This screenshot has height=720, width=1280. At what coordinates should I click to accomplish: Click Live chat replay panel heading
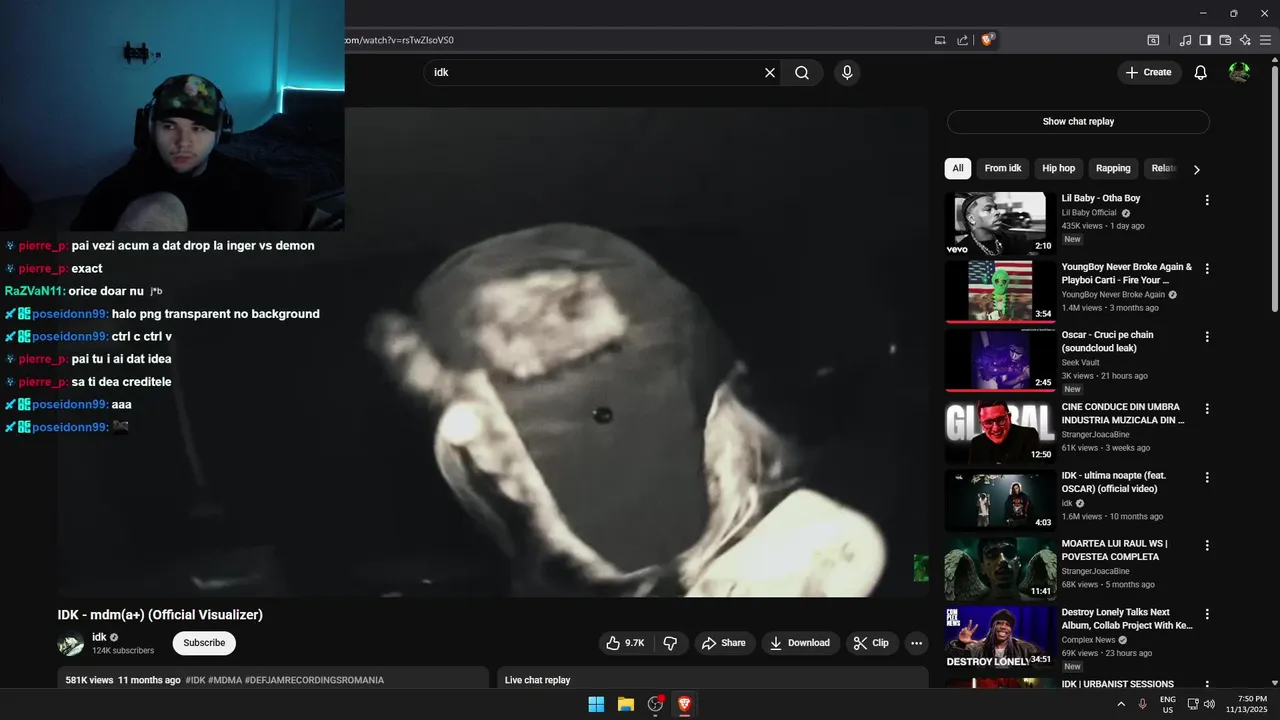537,680
